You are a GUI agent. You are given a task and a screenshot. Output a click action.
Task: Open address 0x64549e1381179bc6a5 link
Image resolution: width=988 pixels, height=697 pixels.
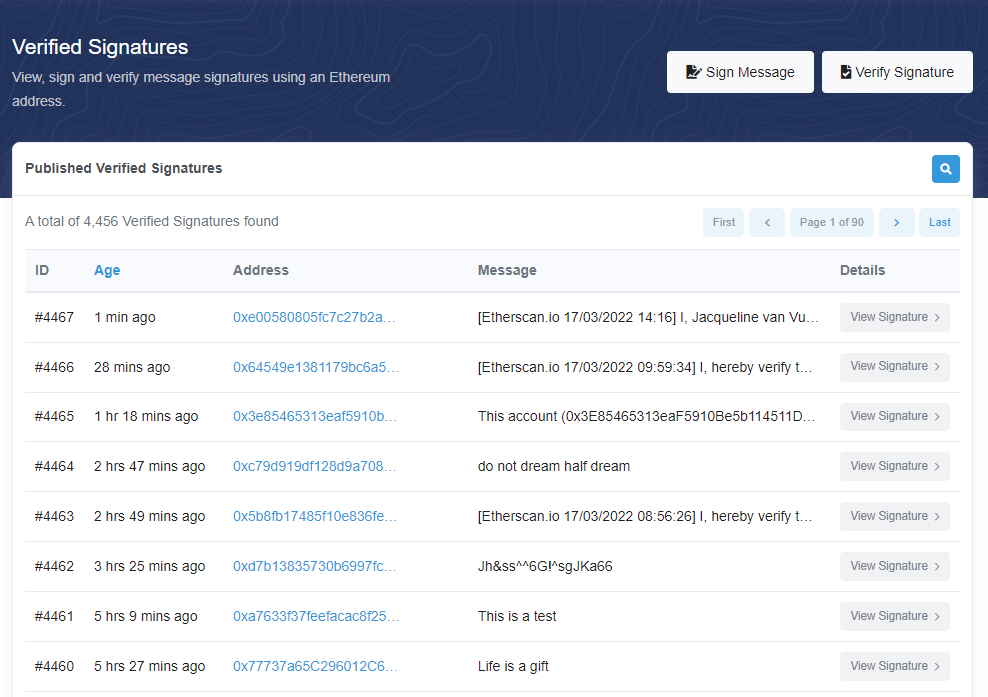[x=315, y=367]
